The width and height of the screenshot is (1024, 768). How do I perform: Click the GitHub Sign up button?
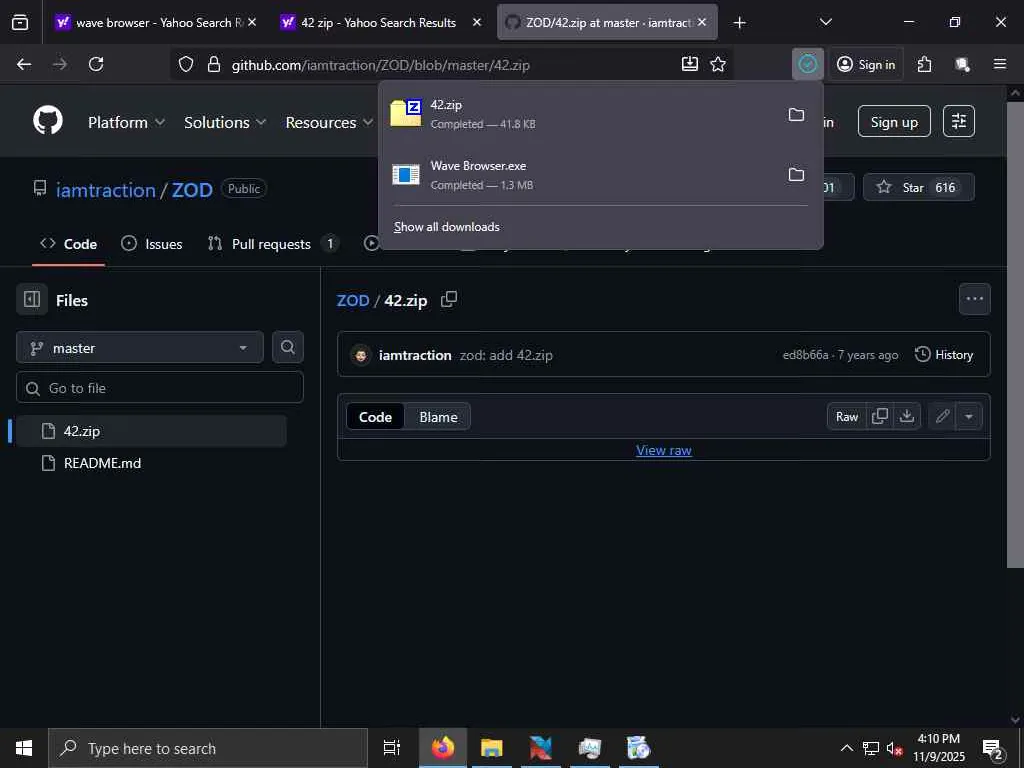894,121
